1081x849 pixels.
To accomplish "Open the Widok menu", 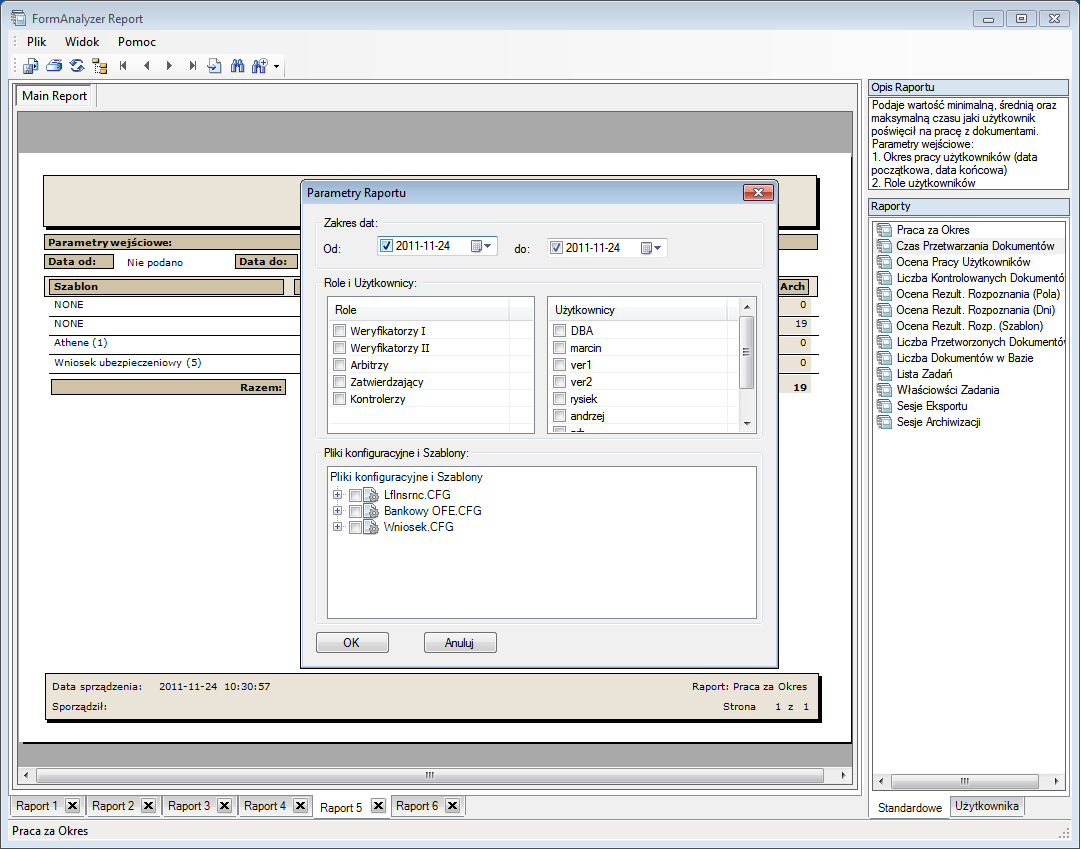I will [x=81, y=42].
